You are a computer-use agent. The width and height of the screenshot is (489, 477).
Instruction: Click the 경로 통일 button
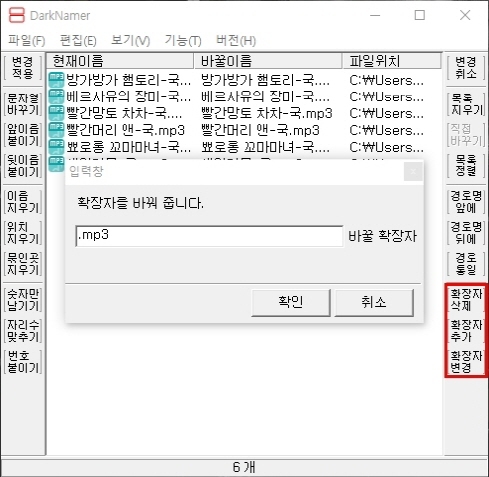pyautogui.click(x=466, y=264)
